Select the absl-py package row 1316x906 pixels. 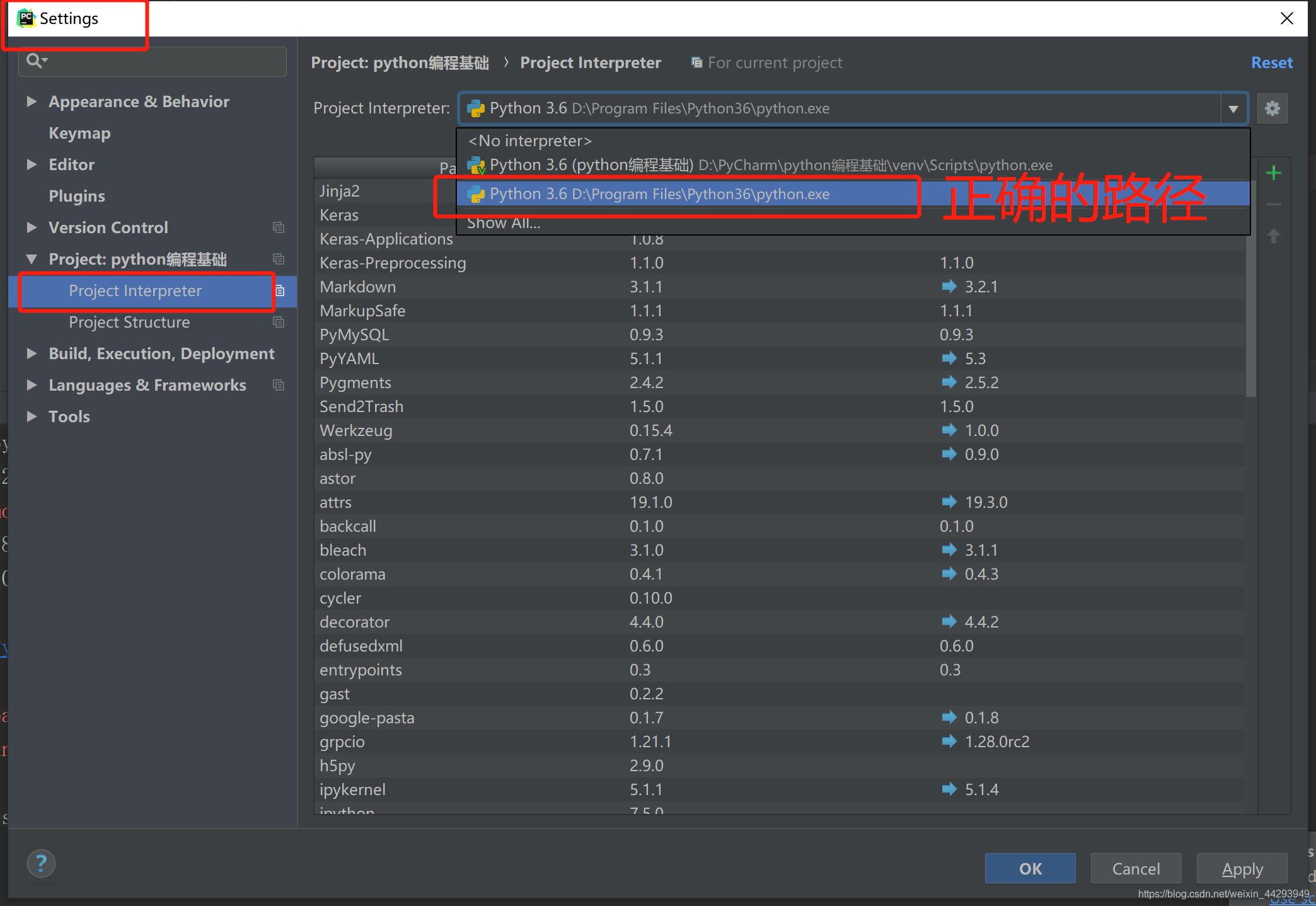780,454
